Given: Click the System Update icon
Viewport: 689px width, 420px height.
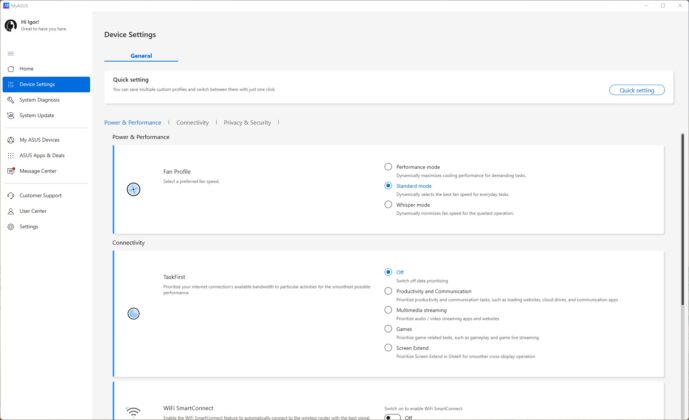Looking at the screenshot, I should [11, 116].
